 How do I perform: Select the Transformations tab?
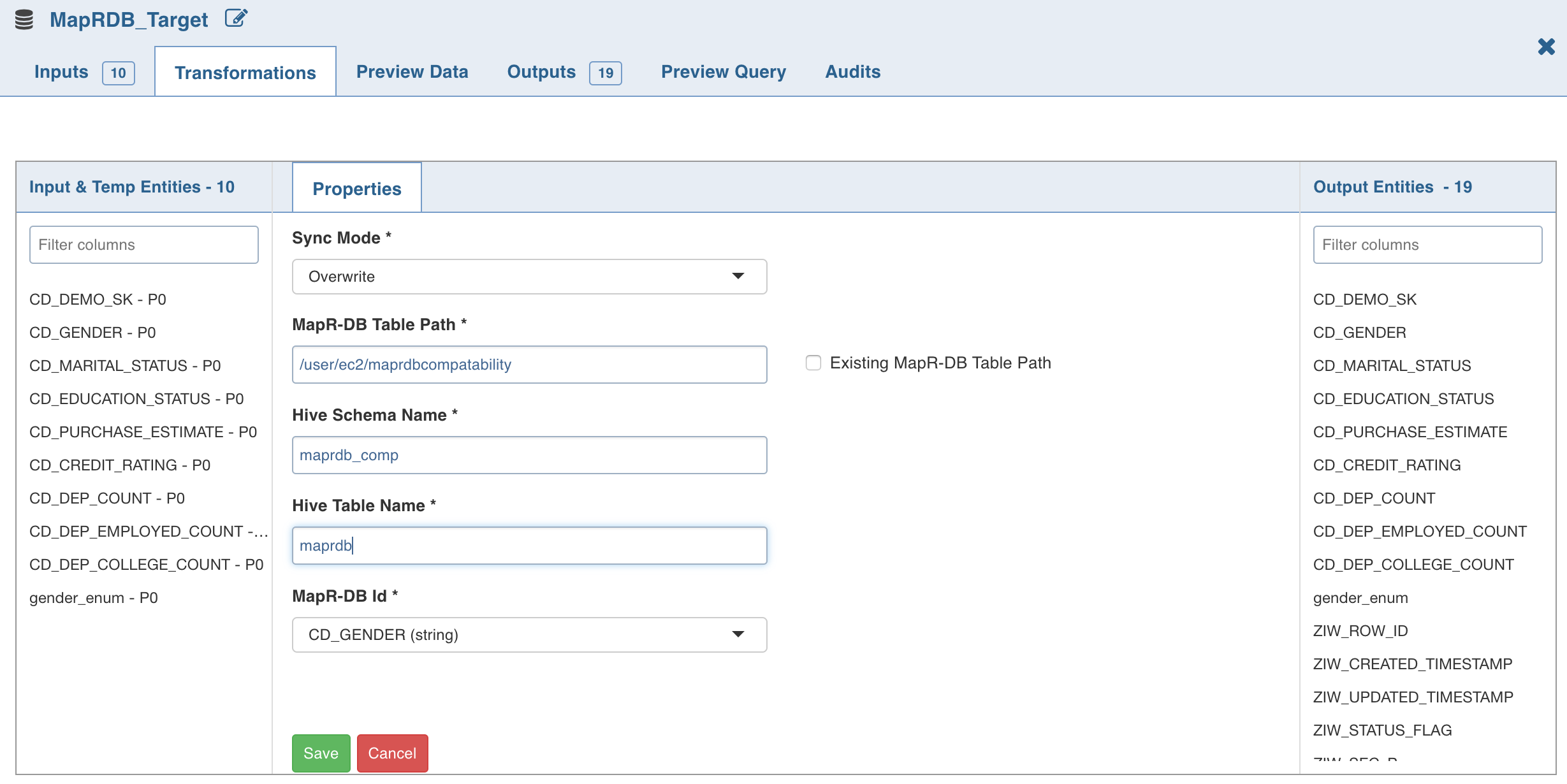click(245, 73)
